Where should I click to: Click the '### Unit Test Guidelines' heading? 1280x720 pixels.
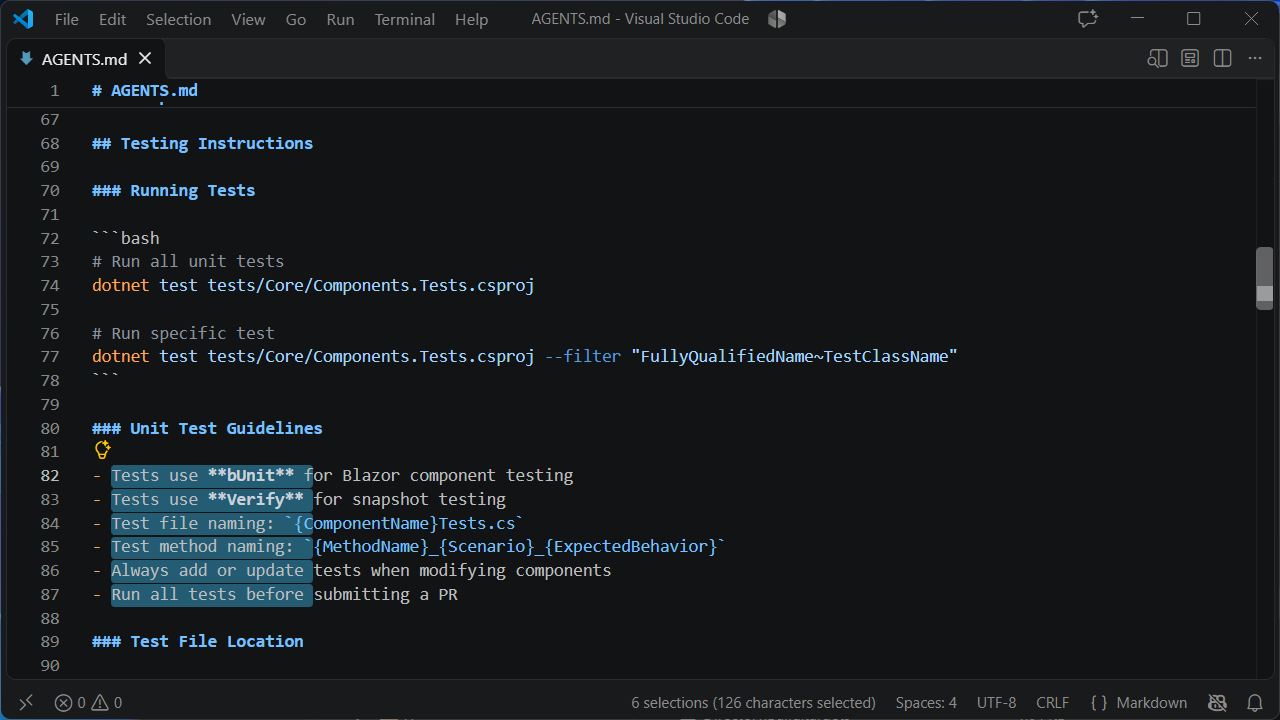pos(207,428)
